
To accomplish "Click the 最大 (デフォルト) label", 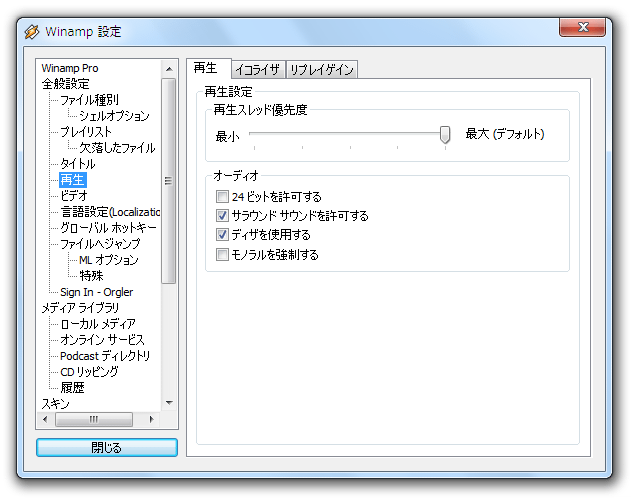I will [505, 134].
